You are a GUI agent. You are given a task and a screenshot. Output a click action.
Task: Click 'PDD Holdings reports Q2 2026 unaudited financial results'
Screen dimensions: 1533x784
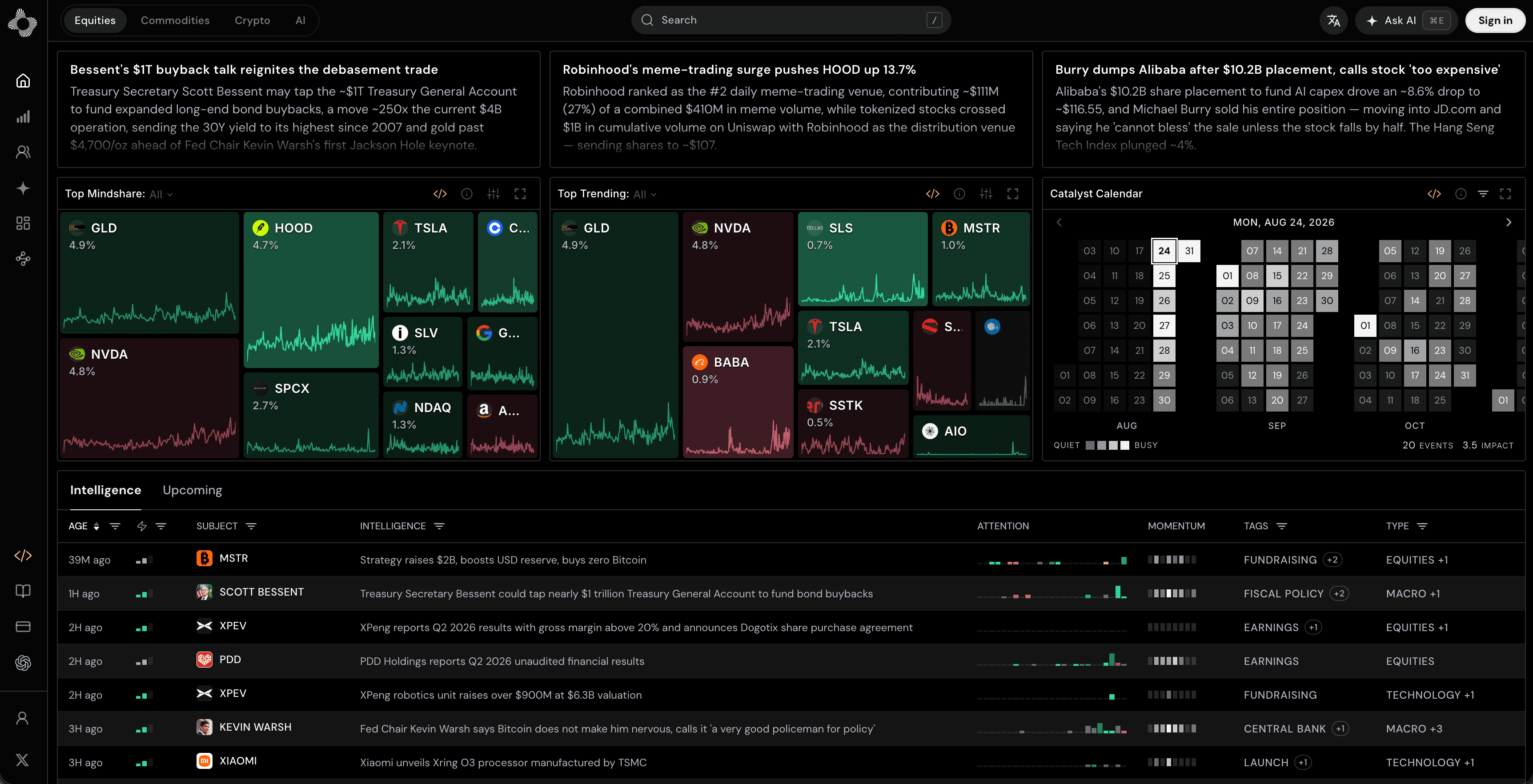(502, 661)
